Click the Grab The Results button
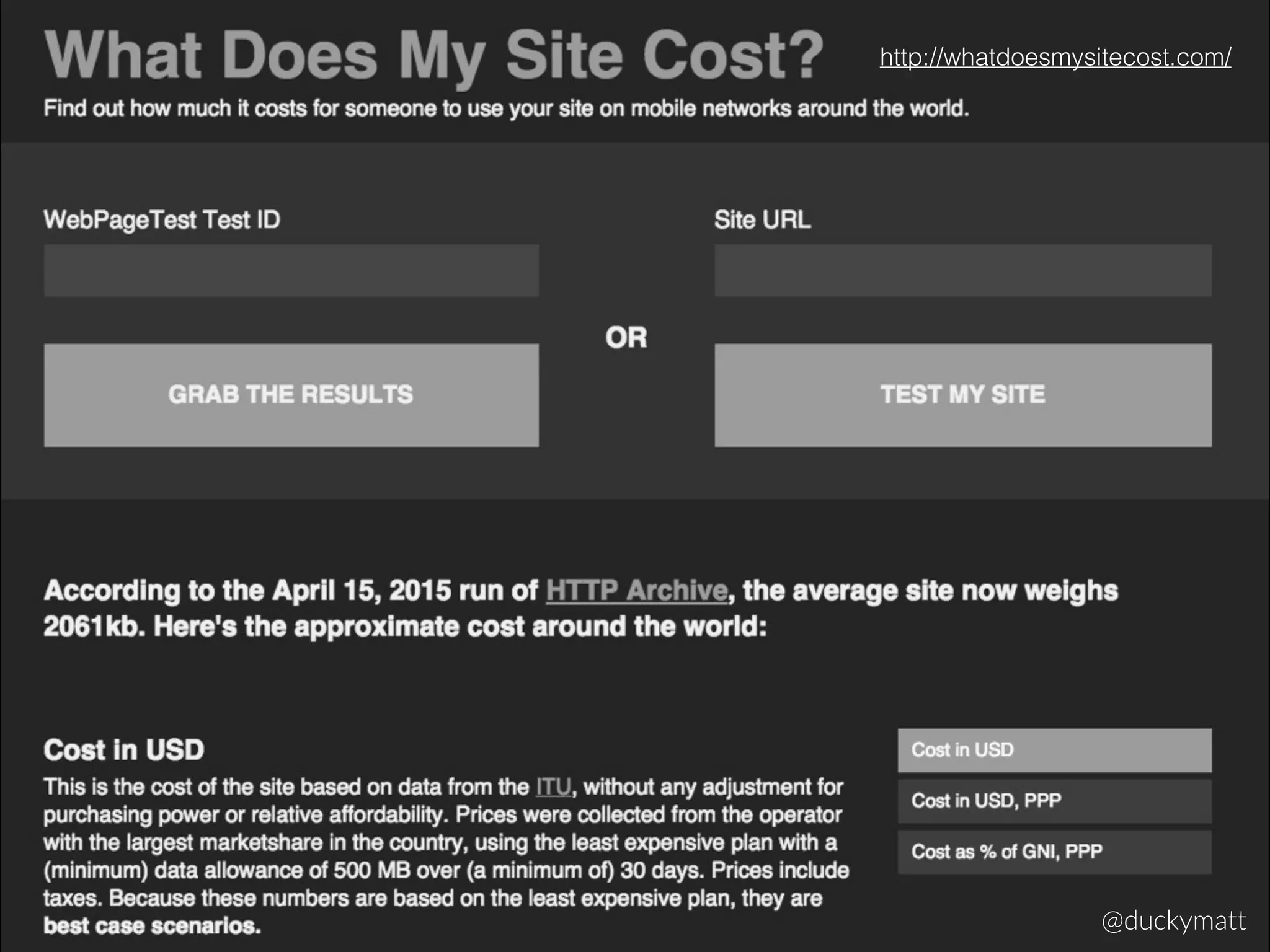This screenshot has width=1270, height=952. tap(291, 395)
